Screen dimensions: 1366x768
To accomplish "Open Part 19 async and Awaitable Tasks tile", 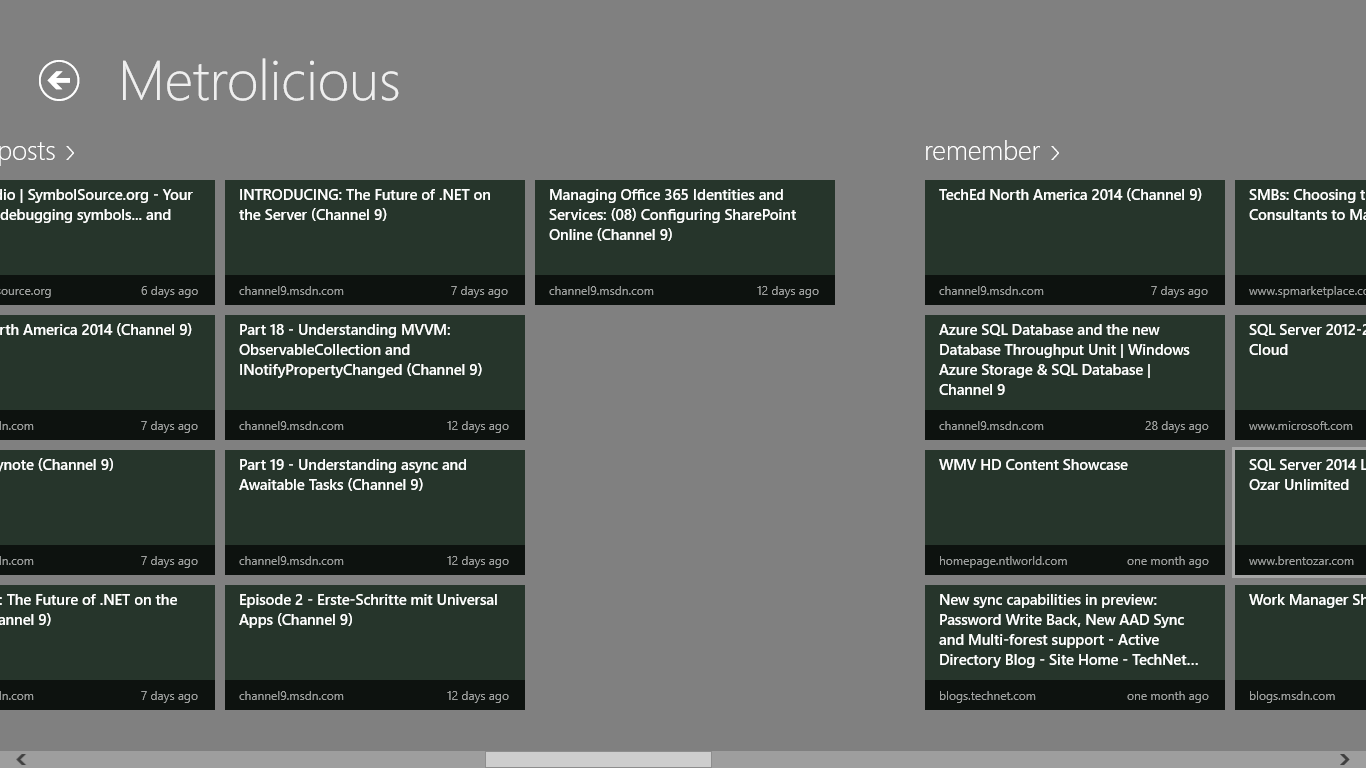I will click(x=375, y=512).
